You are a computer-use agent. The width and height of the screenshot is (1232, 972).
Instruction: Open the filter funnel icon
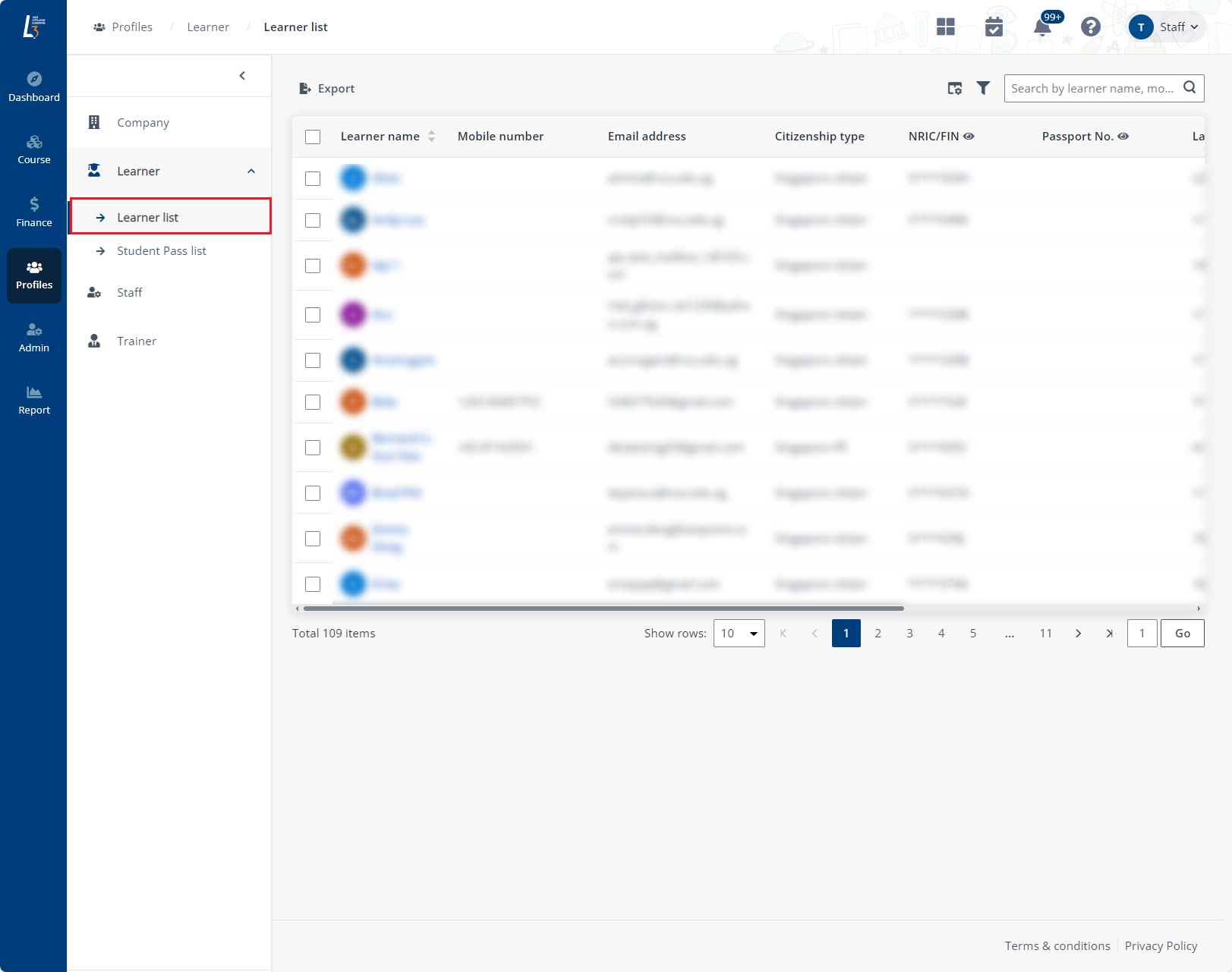[983, 88]
